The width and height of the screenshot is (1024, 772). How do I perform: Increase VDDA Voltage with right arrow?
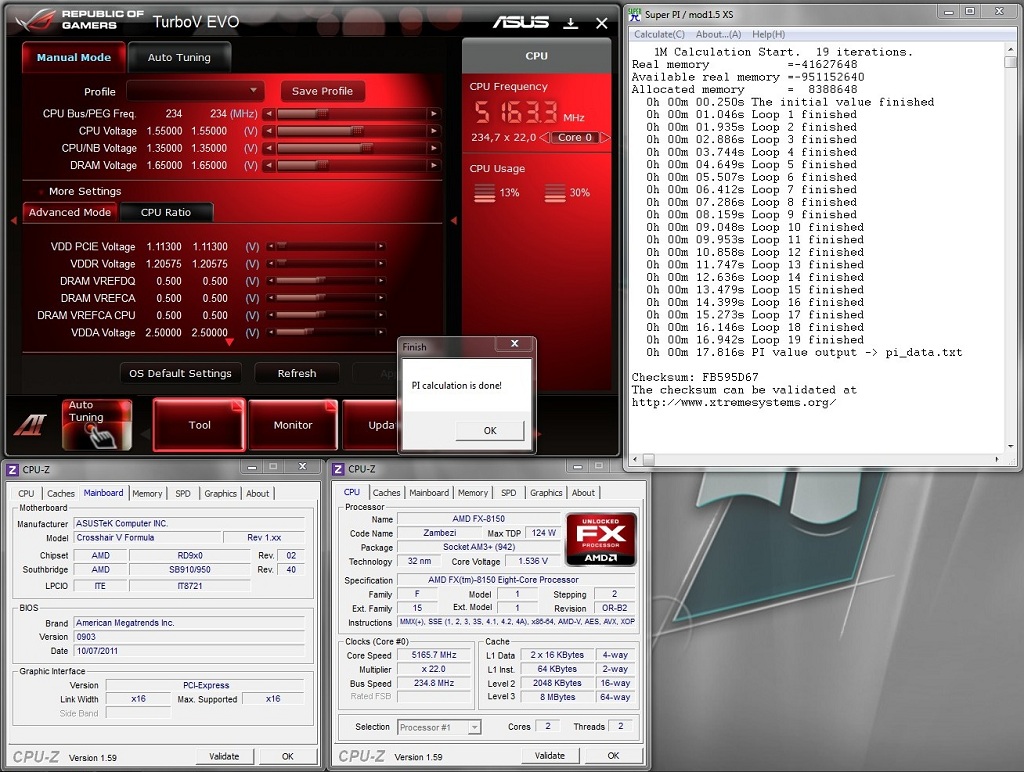point(380,332)
